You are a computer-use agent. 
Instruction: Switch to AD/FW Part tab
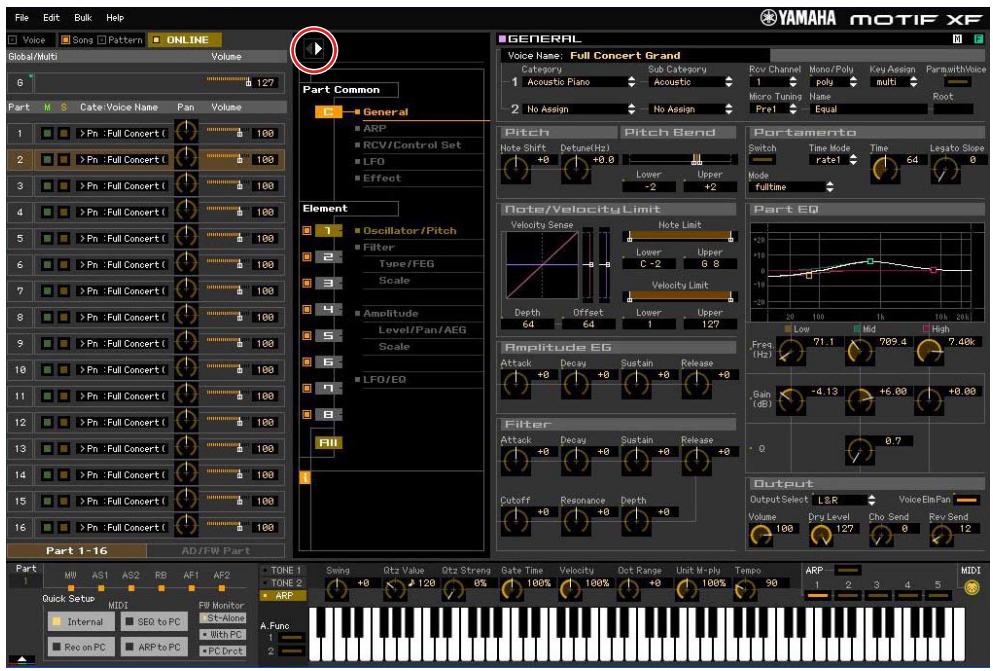216,551
